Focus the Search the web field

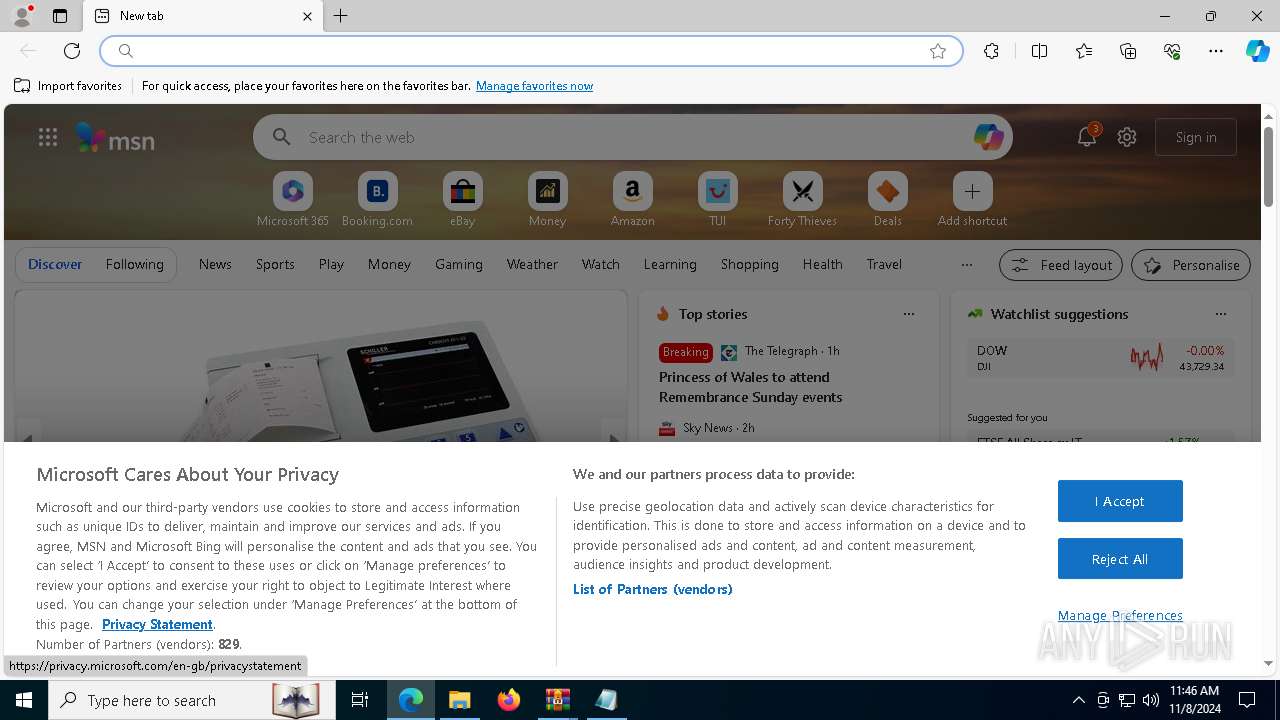coord(633,137)
